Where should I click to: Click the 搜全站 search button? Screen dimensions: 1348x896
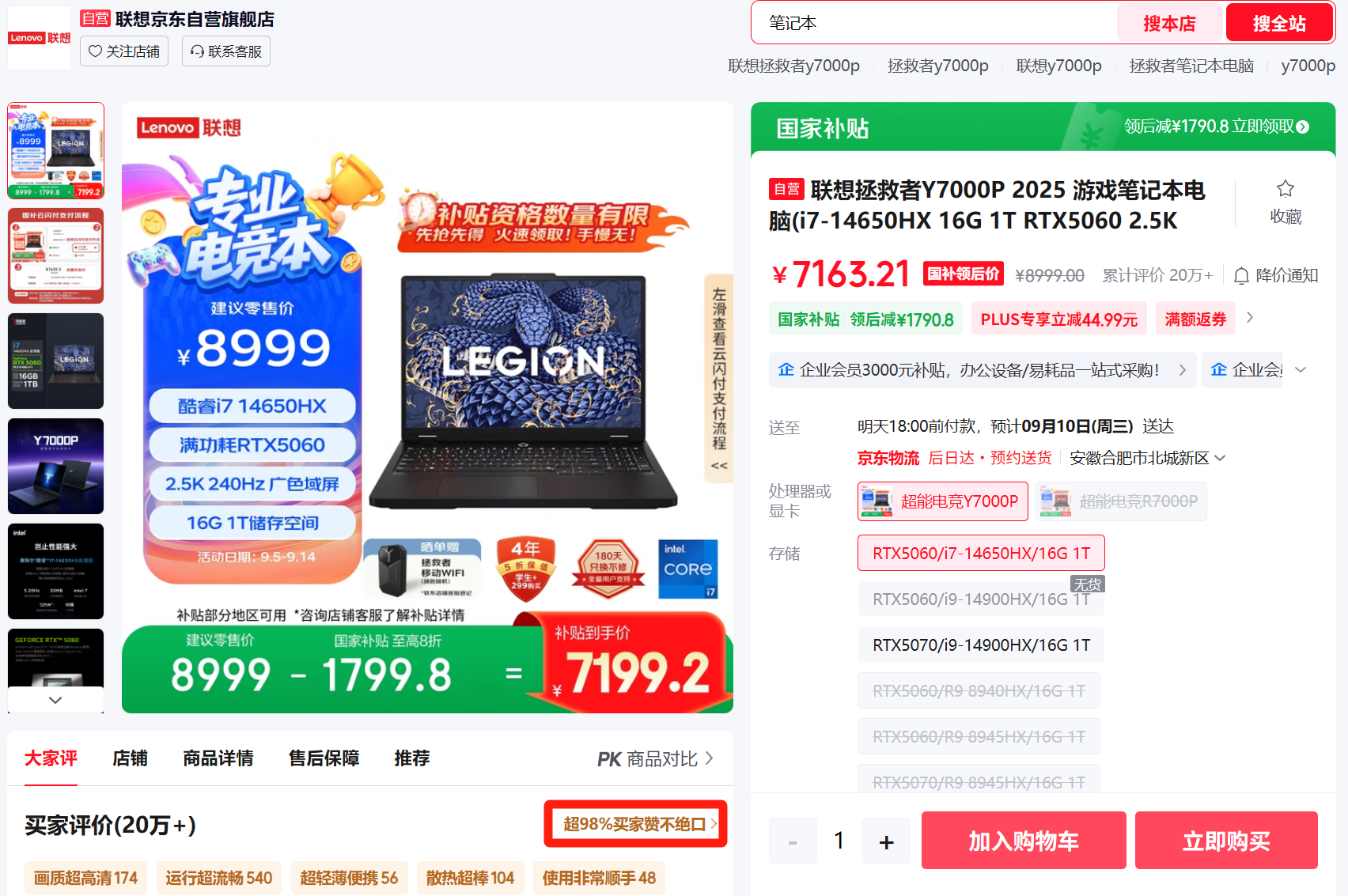click(x=1279, y=23)
